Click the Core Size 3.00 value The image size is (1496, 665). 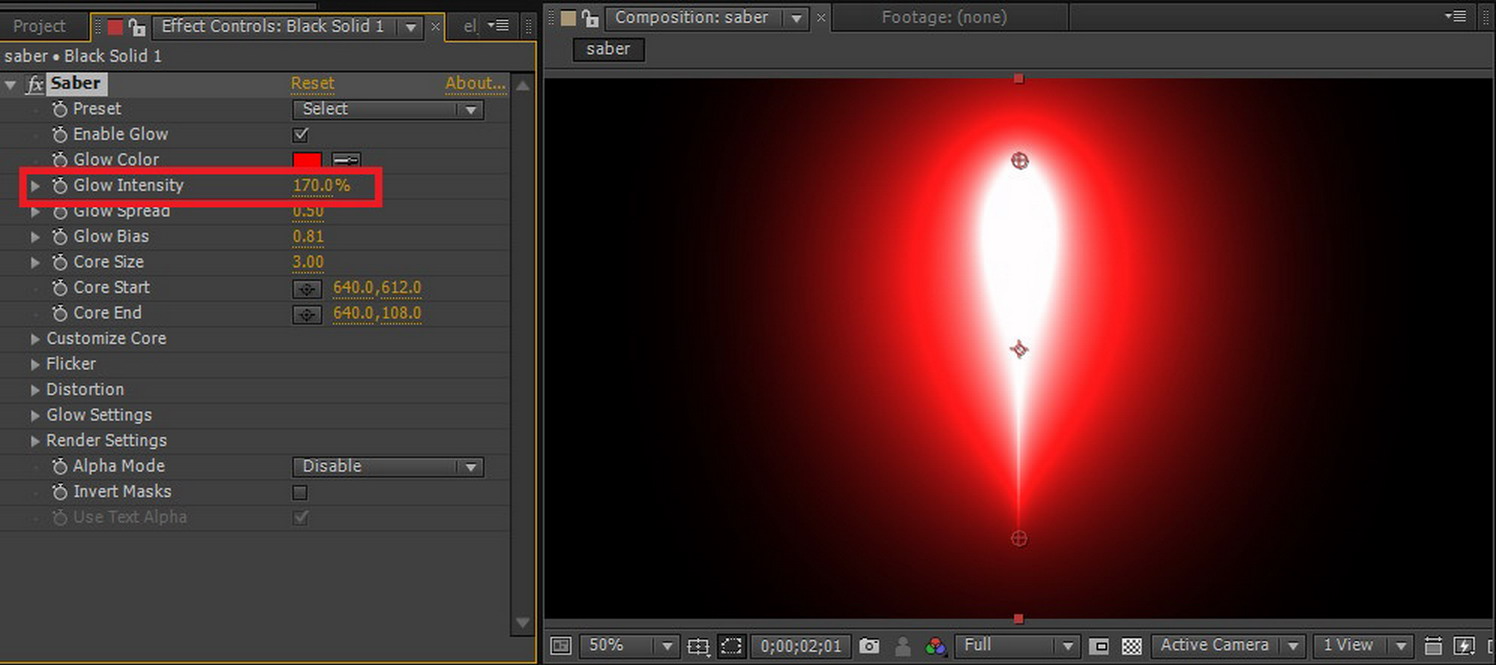point(308,262)
